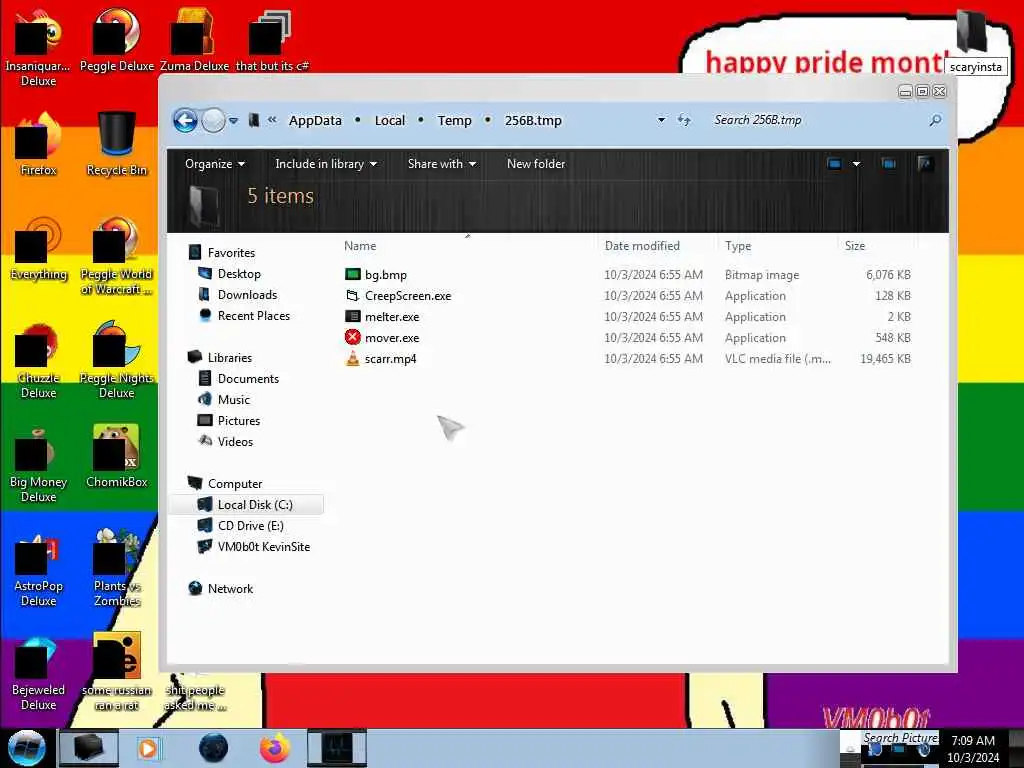
Task: Click the Firefox desktop shortcut
Action: (39, 145)
